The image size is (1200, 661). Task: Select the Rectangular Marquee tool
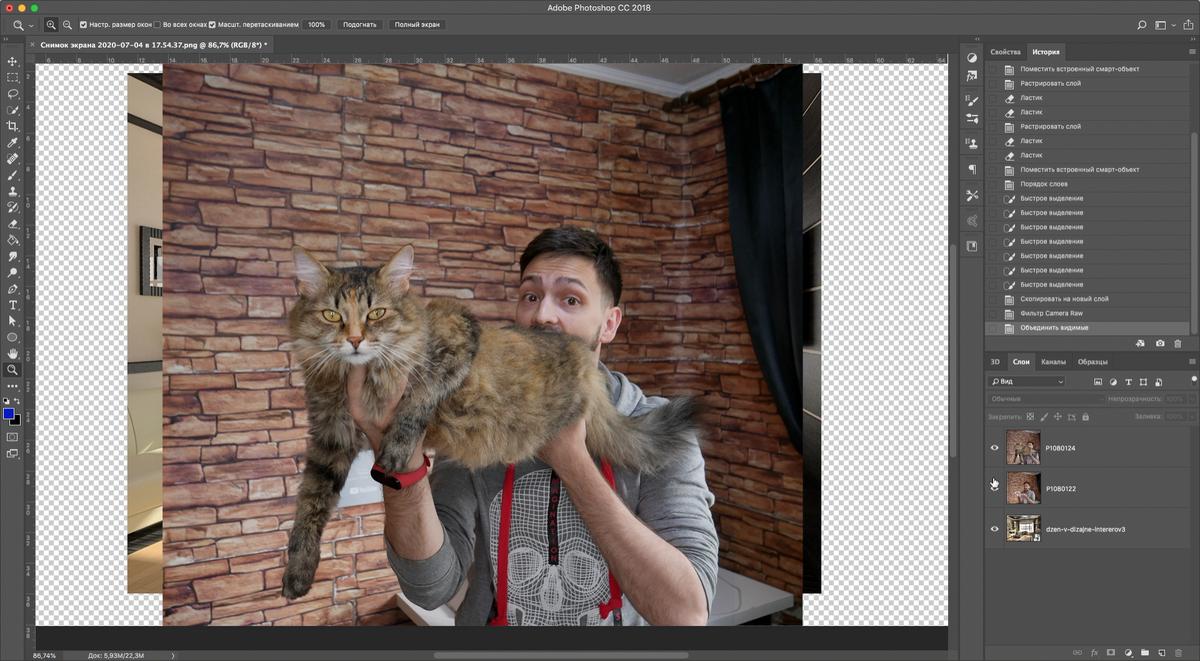[x=13, y=77]
